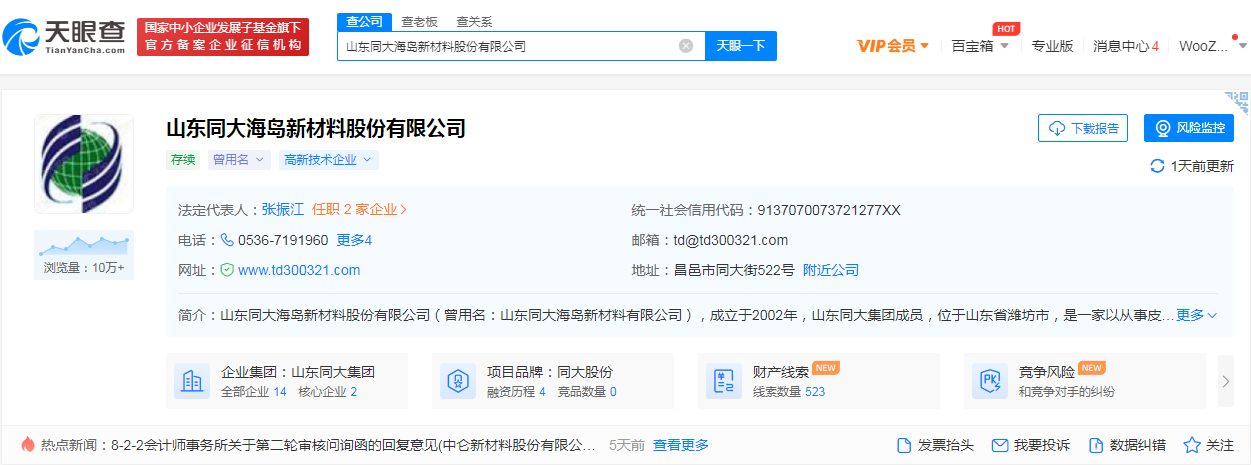This screenshot has width=1251, height=465.
Task: Open the 曾用名 dropdown tag
Action: 239,160
